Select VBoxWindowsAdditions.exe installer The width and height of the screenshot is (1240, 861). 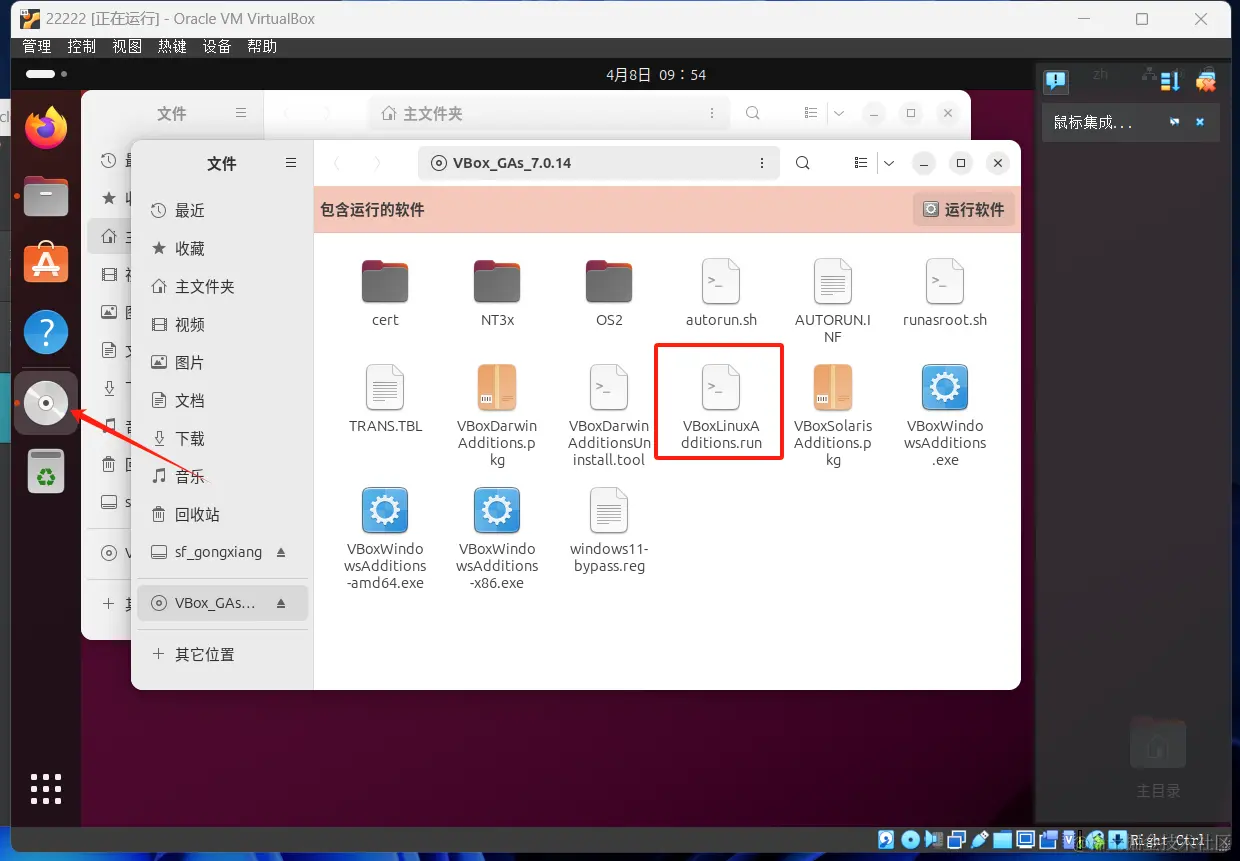[945, 415]
